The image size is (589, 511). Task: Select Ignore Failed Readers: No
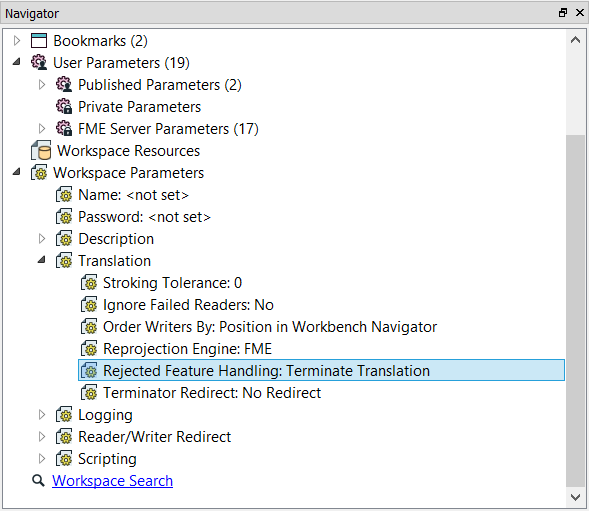pyautogui.click(x=188, y=305)
